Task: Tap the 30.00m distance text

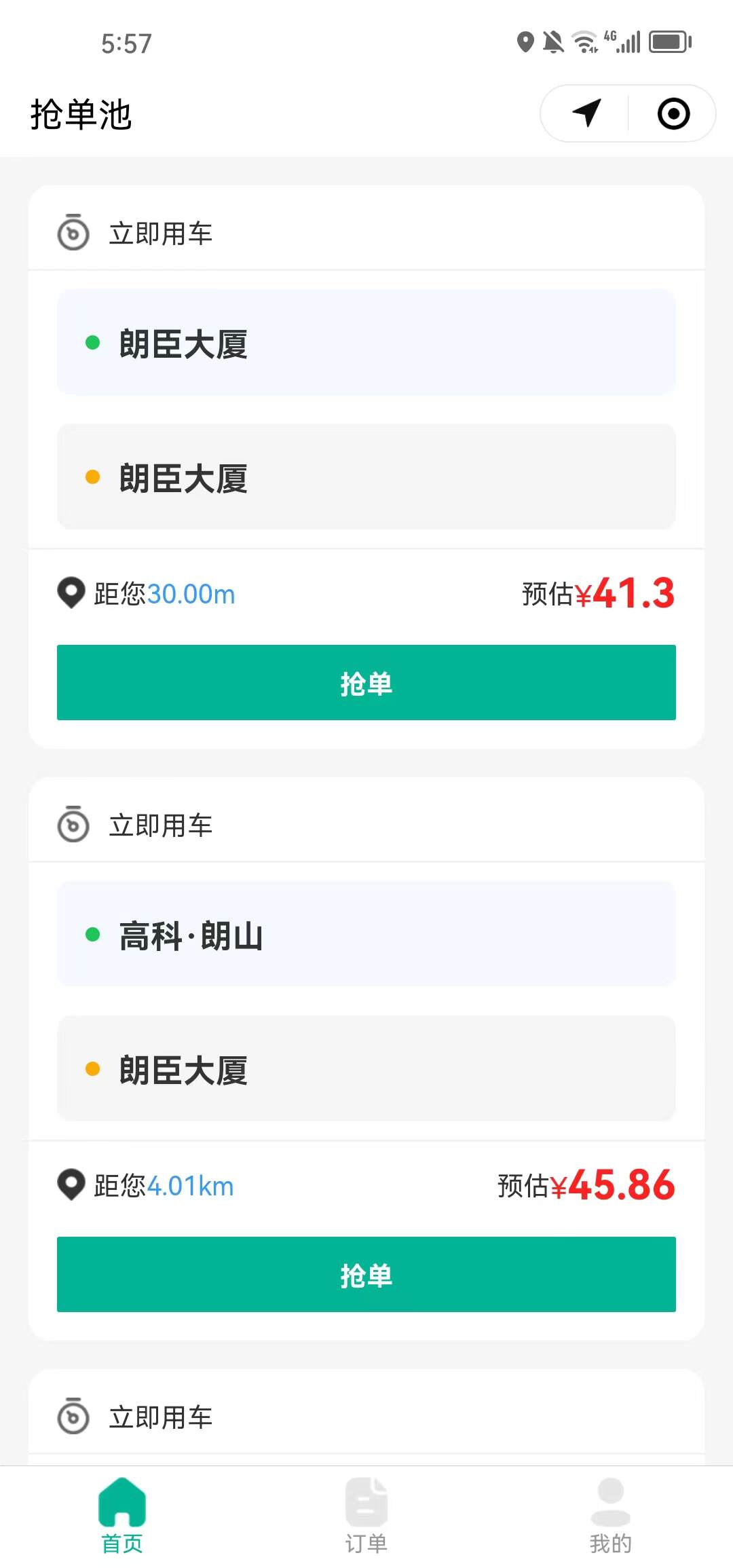Action: click(191, 594)
